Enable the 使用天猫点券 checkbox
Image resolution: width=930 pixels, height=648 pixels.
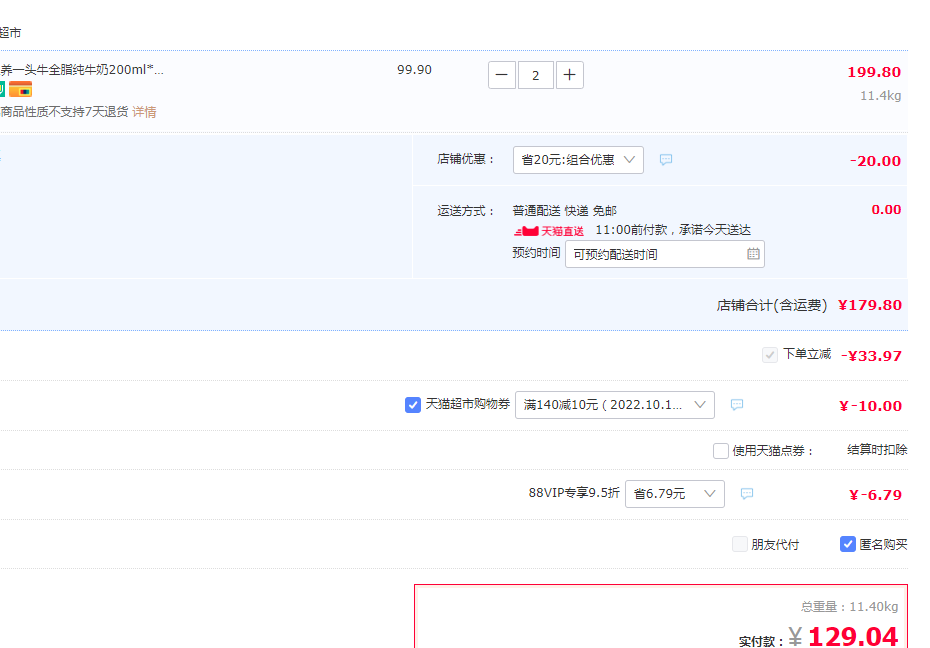click(721, 451)
